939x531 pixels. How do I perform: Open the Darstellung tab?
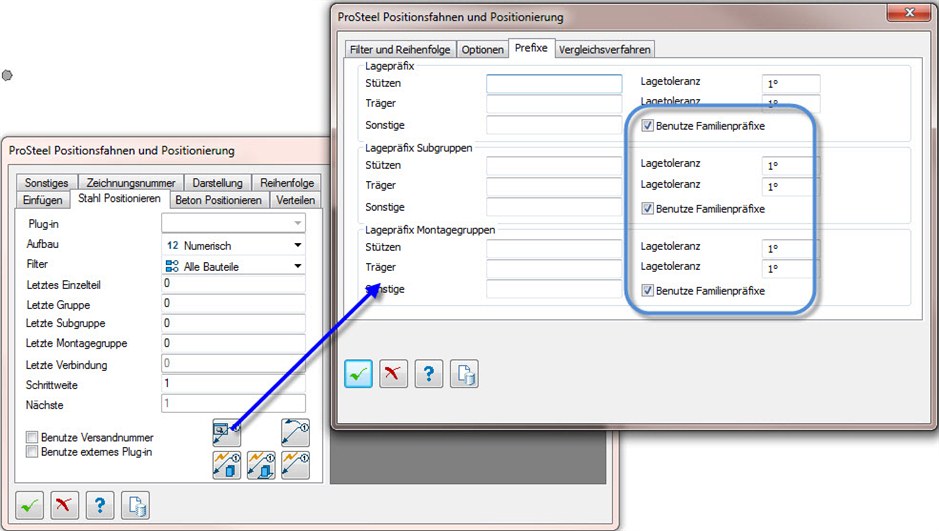pos(218,183)
